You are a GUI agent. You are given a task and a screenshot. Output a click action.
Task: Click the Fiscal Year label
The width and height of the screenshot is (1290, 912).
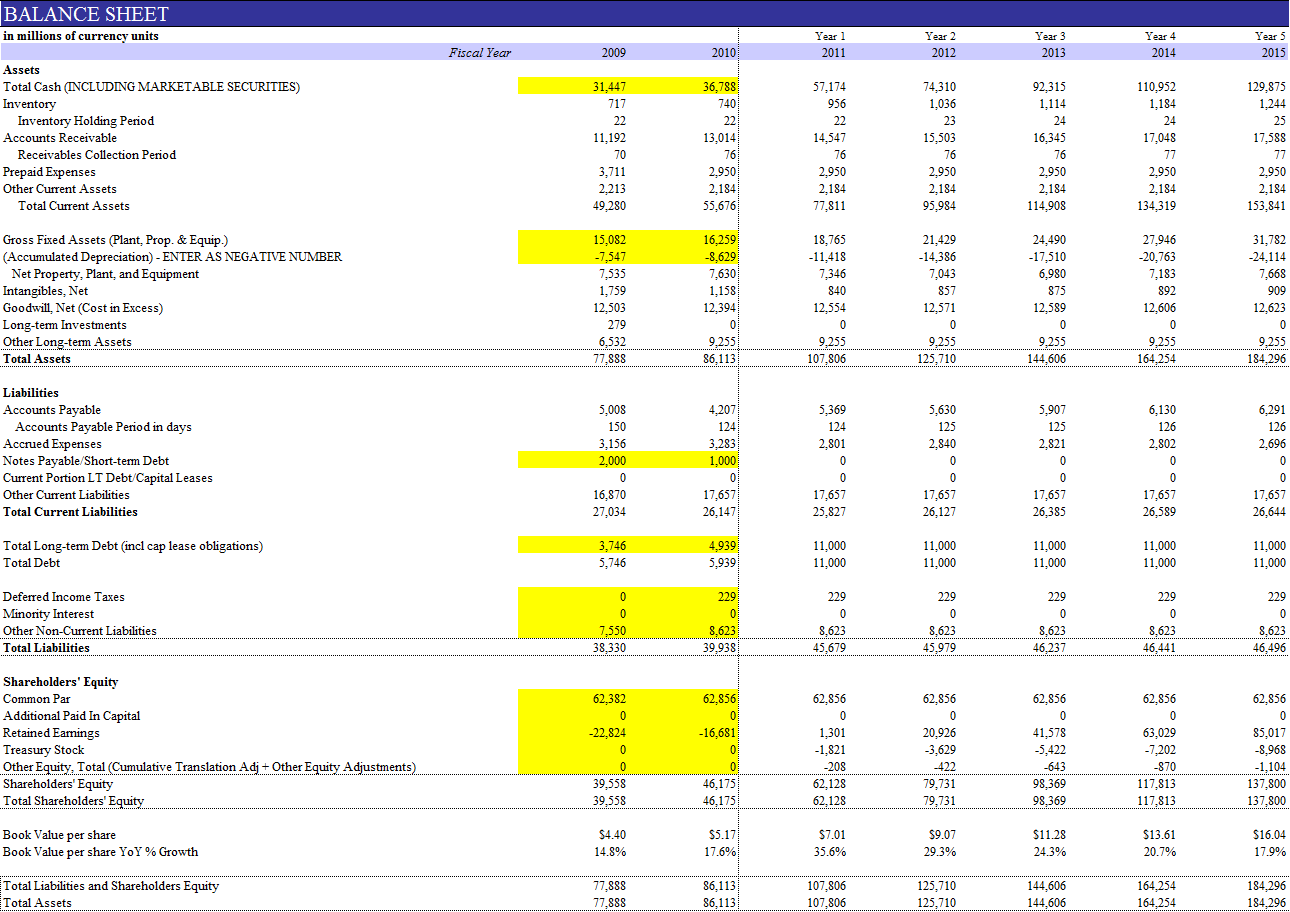click(480, 53)
